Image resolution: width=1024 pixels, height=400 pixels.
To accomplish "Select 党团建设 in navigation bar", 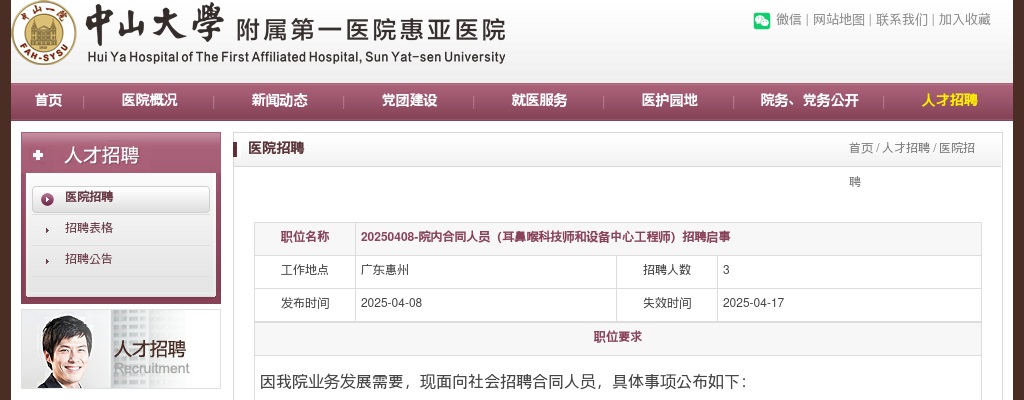I will pyautogui.click(x=409, y=100).
